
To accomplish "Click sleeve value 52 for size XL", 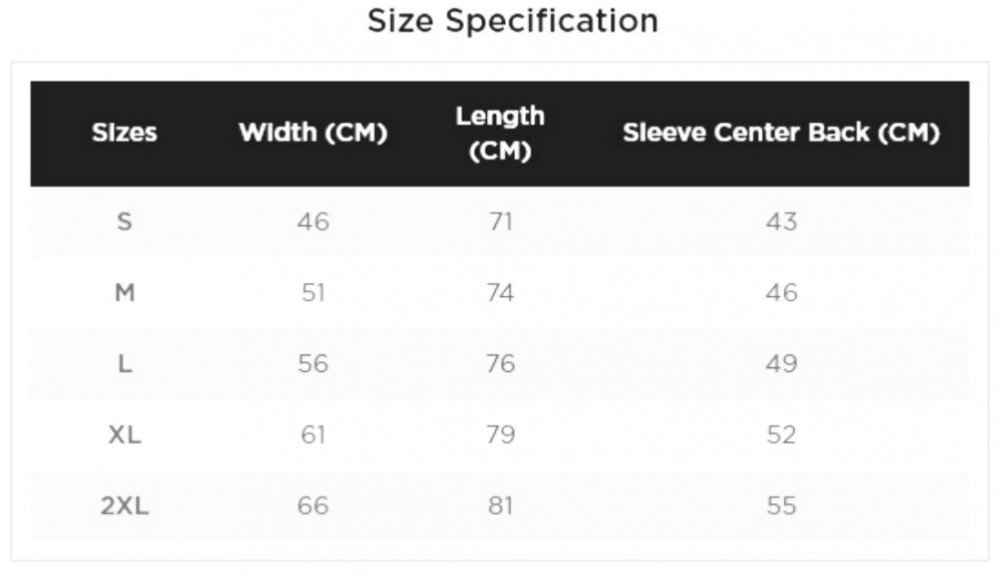I will 781,435.
